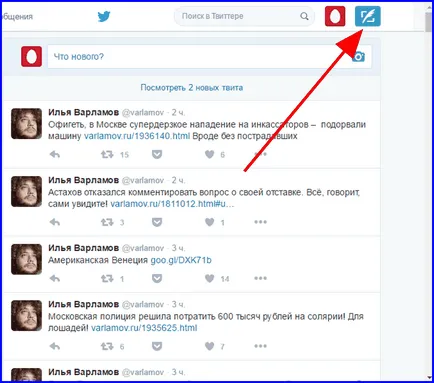The width and height of the screenshot is (434, 383).
Task: Click Илья Варламов name on инкассаторов tweet
Action: point(83,112)
